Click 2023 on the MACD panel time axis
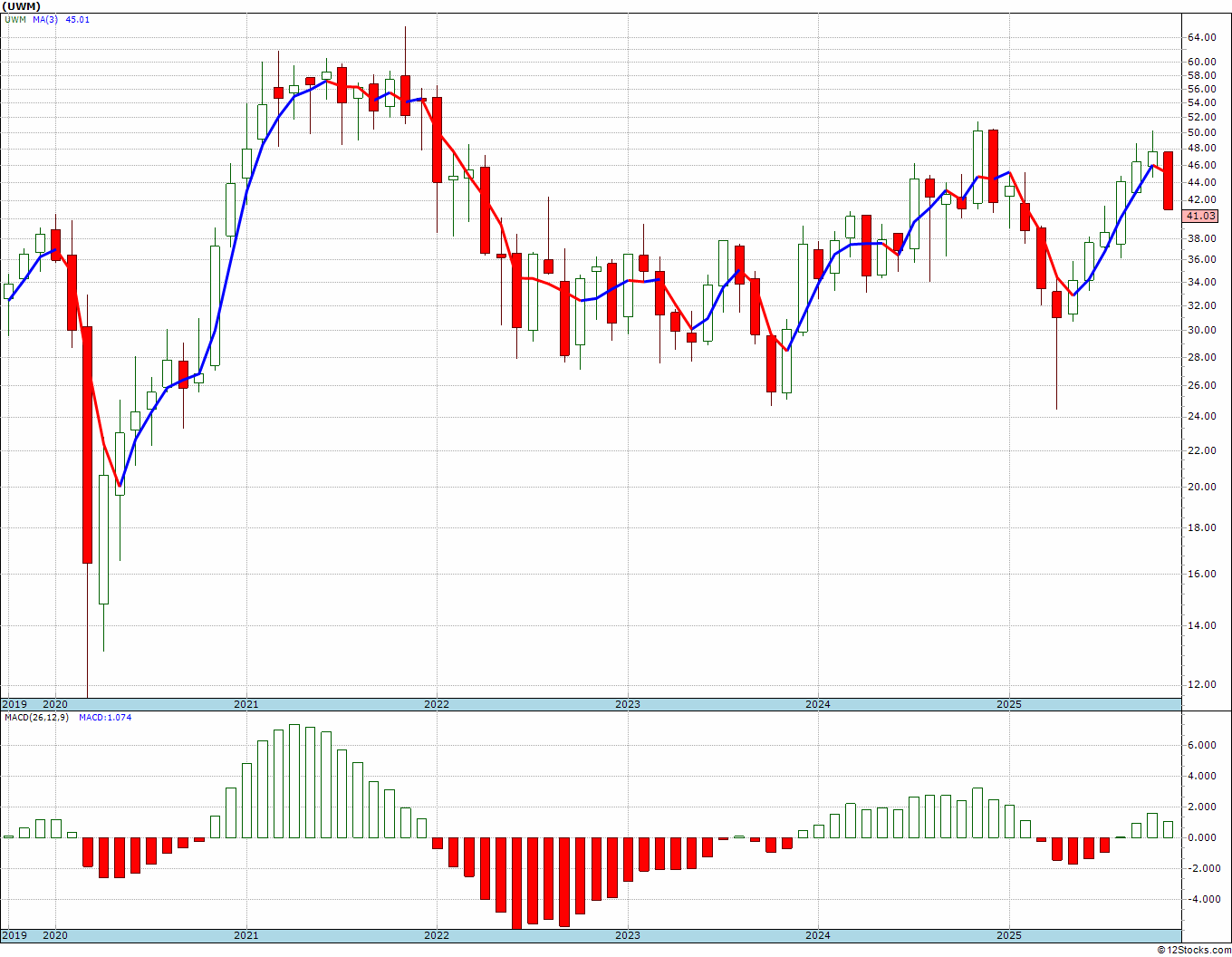 coord(627,935)
